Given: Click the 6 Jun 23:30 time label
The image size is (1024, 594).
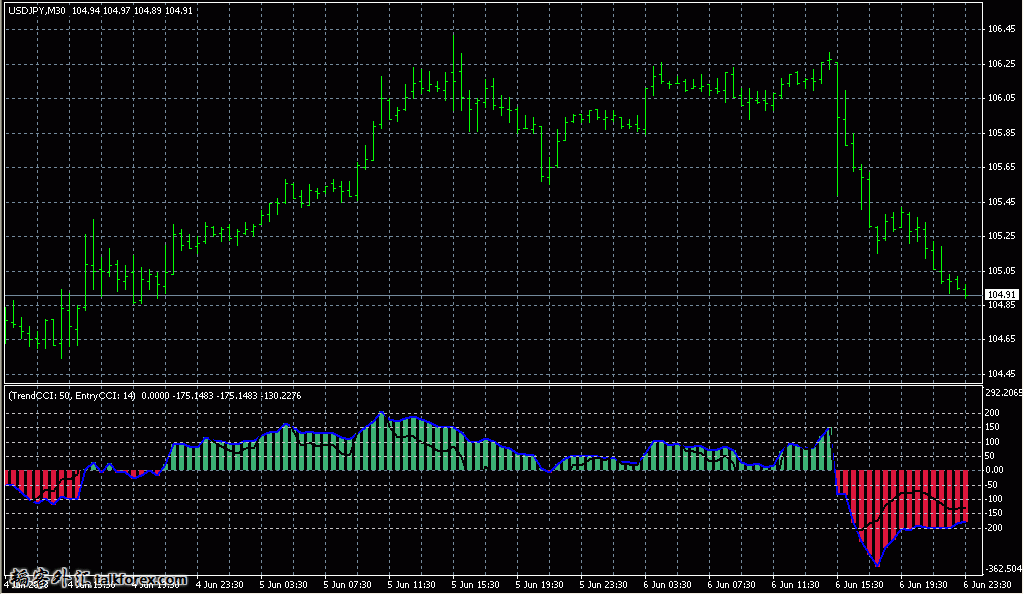Looking at the screenshot, I should [987, 585].
